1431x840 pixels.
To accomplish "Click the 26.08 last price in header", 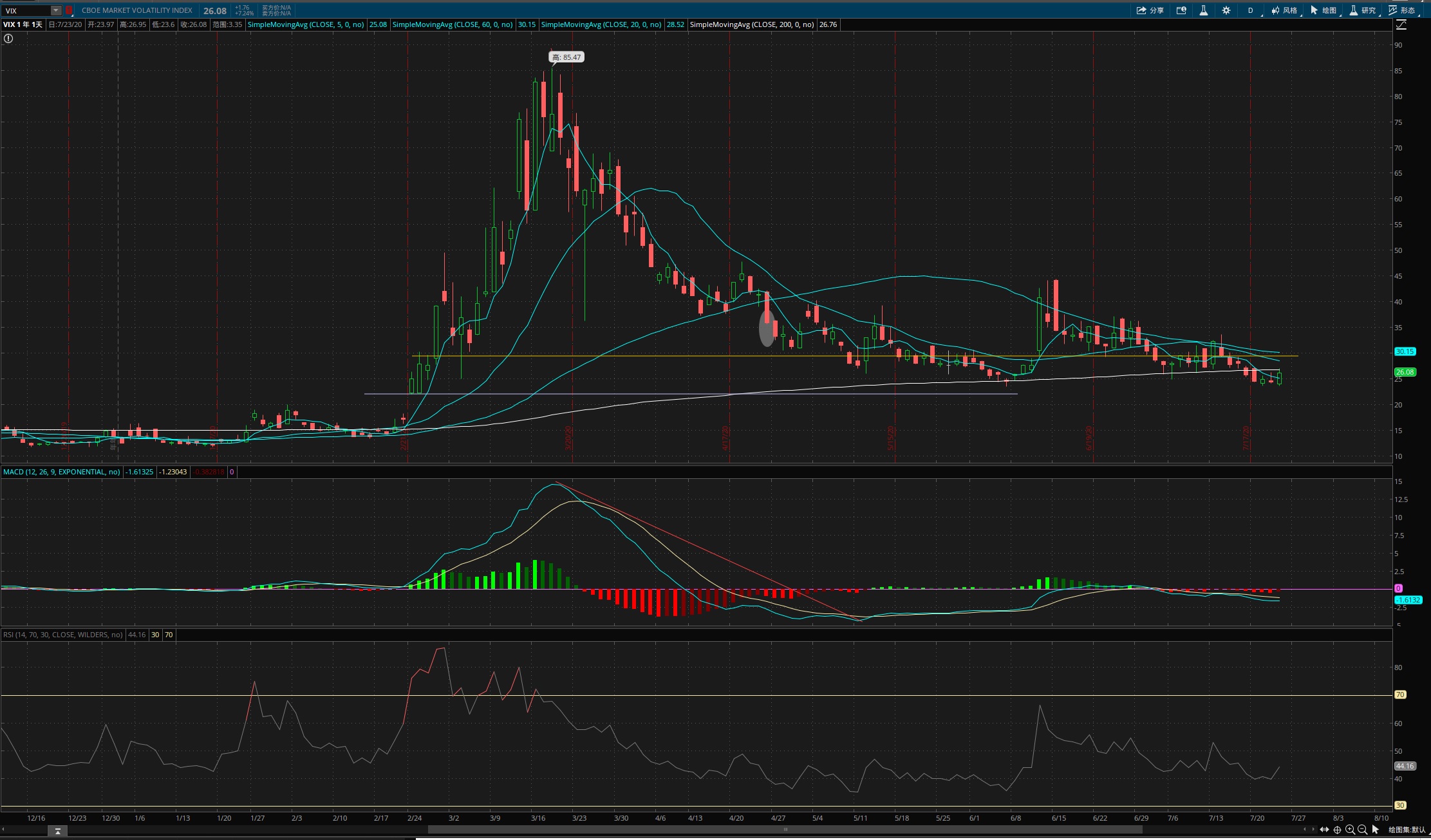I will (215, 11).
